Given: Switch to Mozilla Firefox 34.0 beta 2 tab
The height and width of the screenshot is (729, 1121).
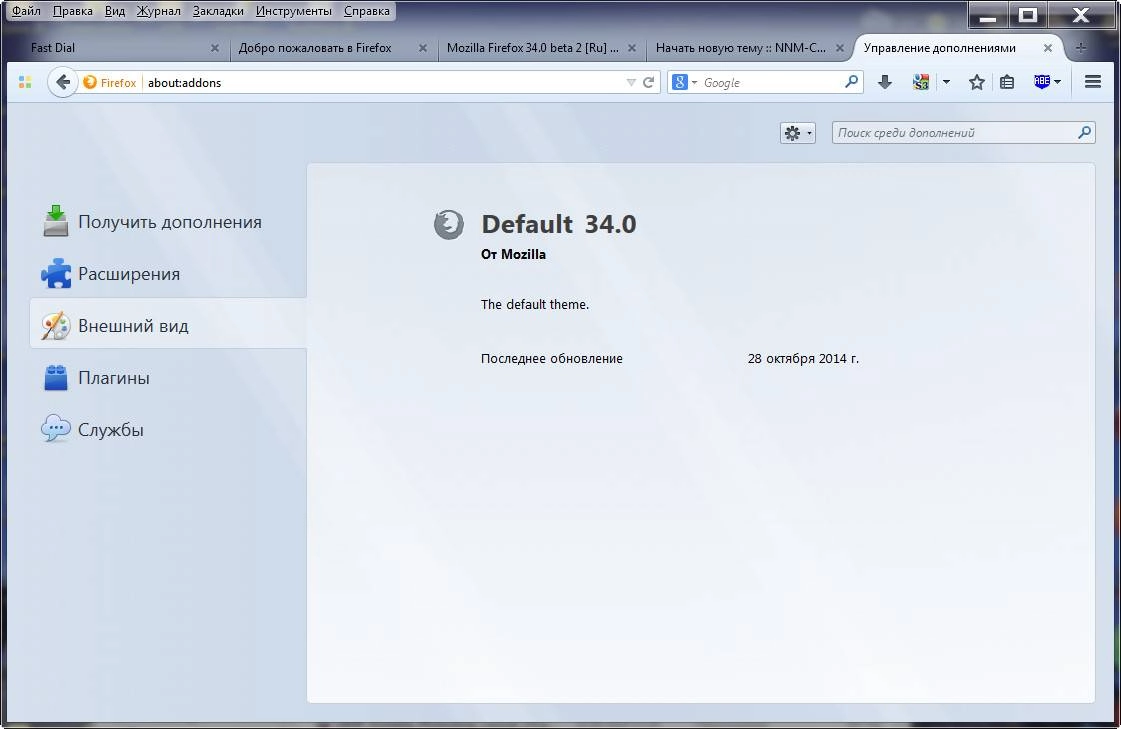Looking at the screenshot, I should [x=541, y=48].
